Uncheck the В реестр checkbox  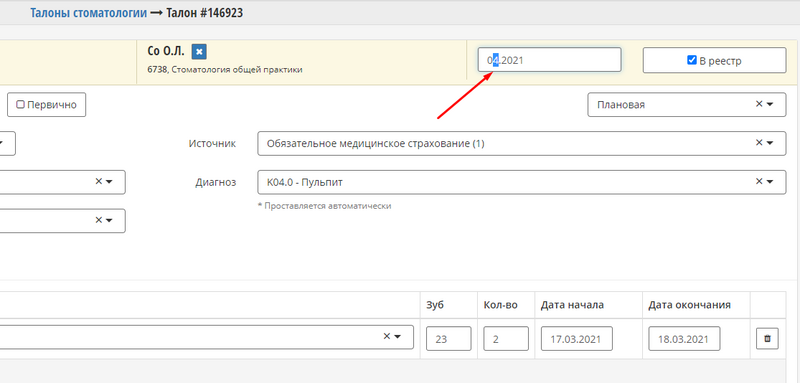point(692,60)
